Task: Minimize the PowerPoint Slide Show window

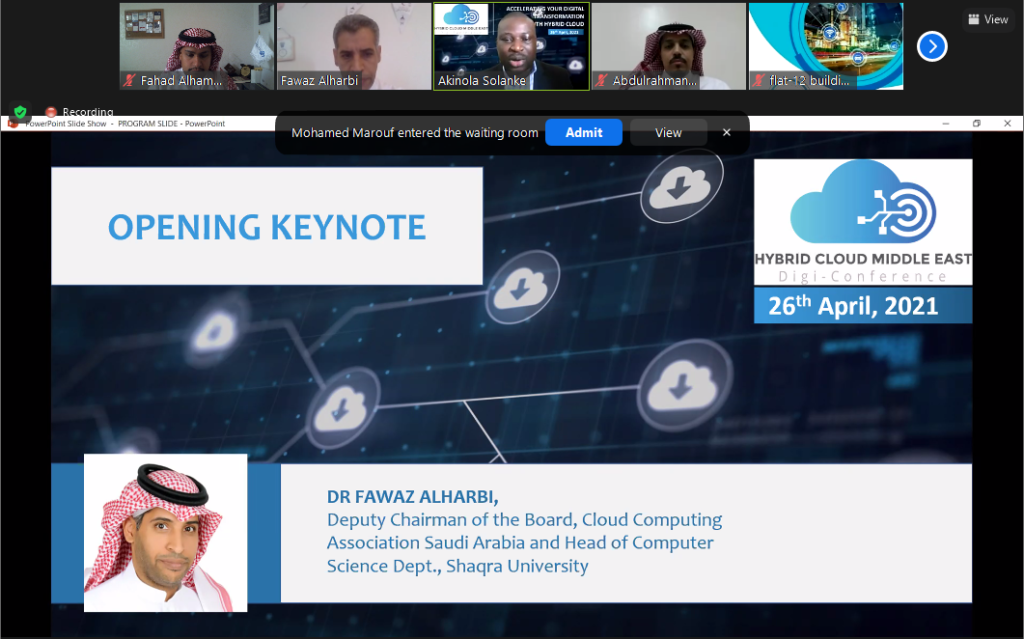Action: click(946, 124)
